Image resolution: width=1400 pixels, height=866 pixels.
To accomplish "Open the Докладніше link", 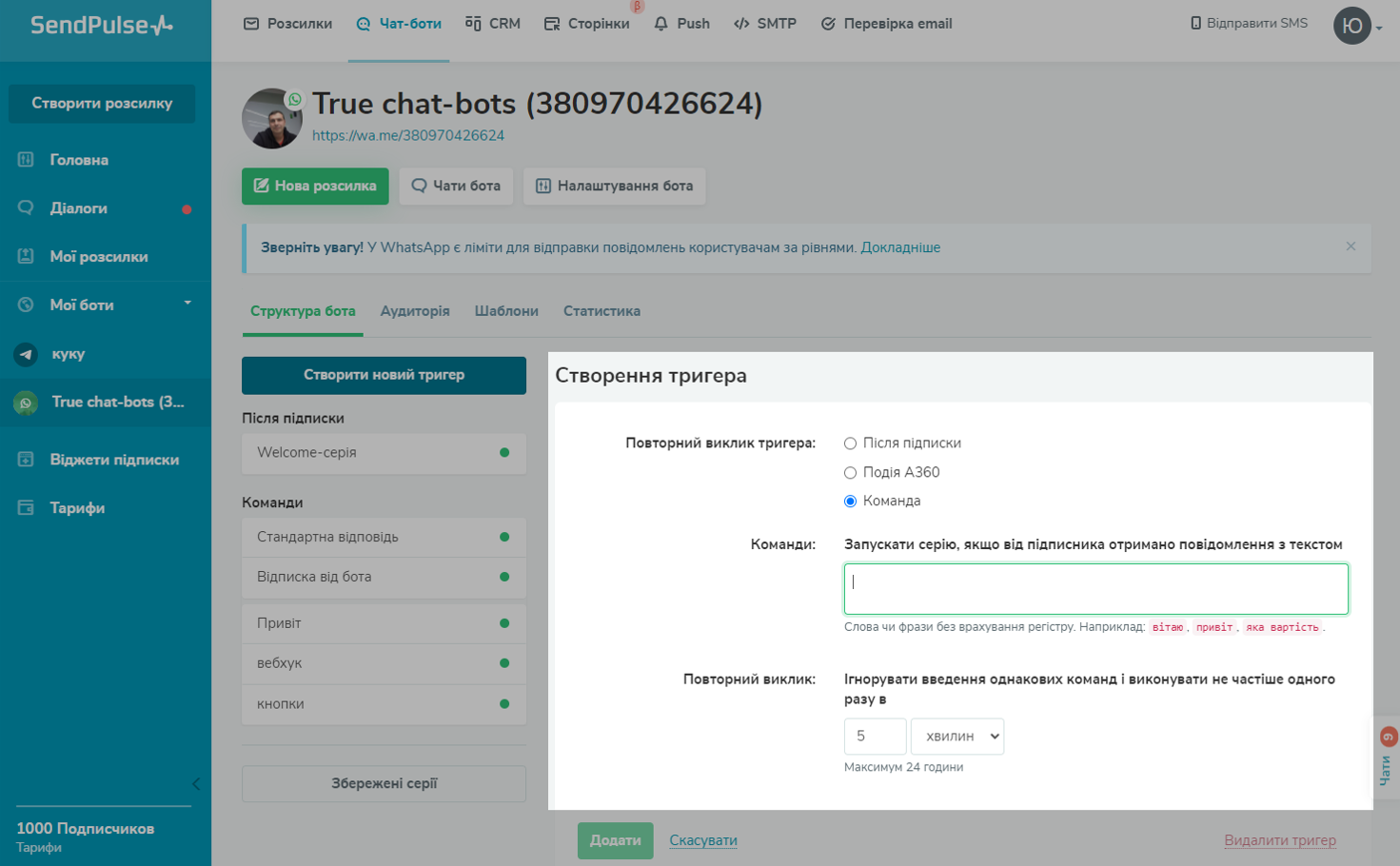I will 900,247.
